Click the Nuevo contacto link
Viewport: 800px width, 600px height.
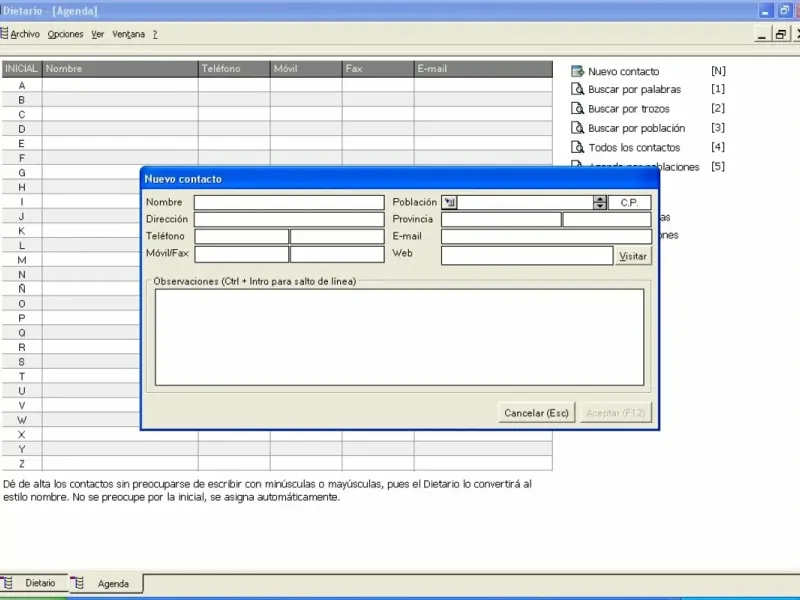tap(623, 71)
